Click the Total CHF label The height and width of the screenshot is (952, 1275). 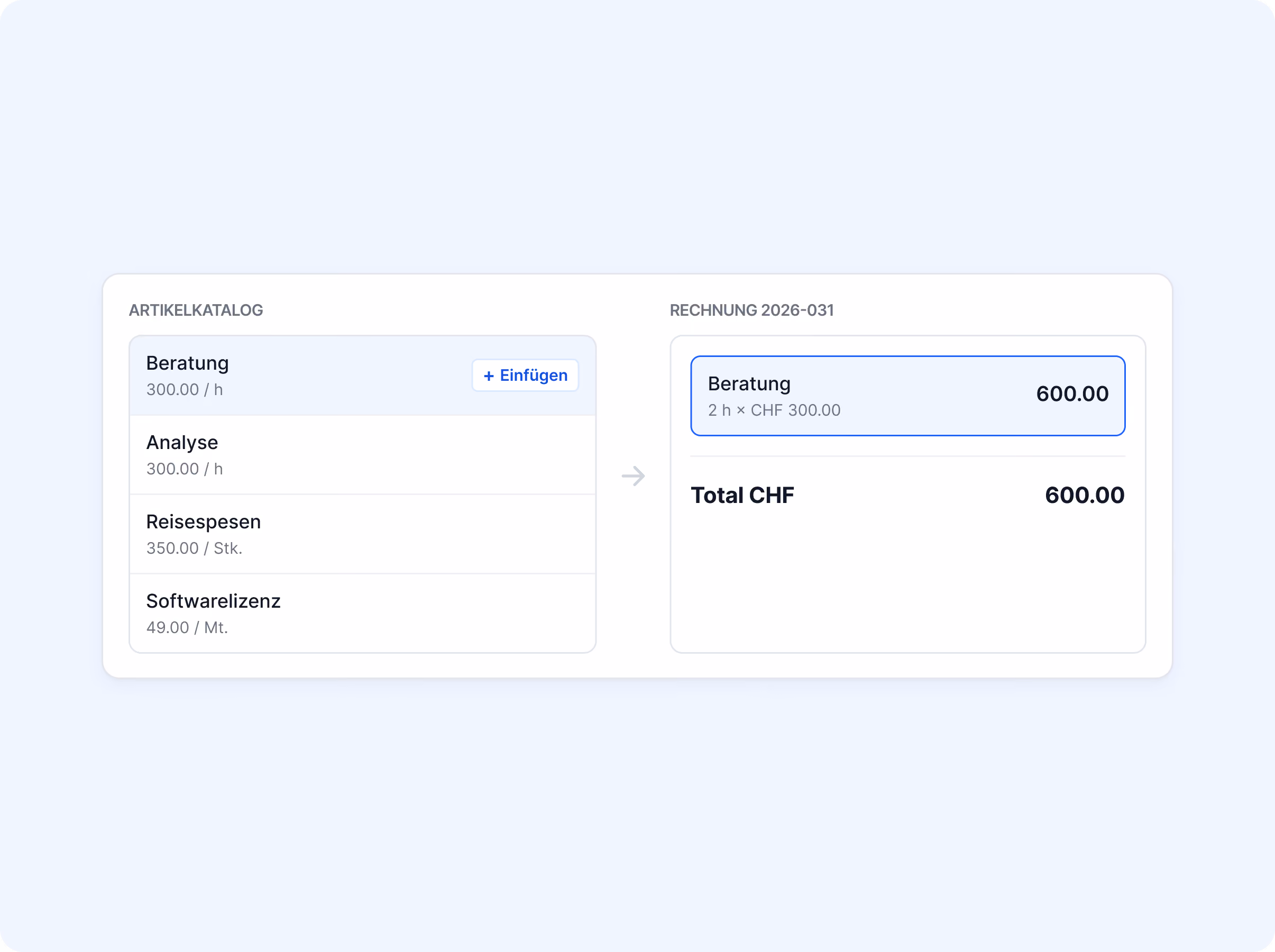(742, 495)
